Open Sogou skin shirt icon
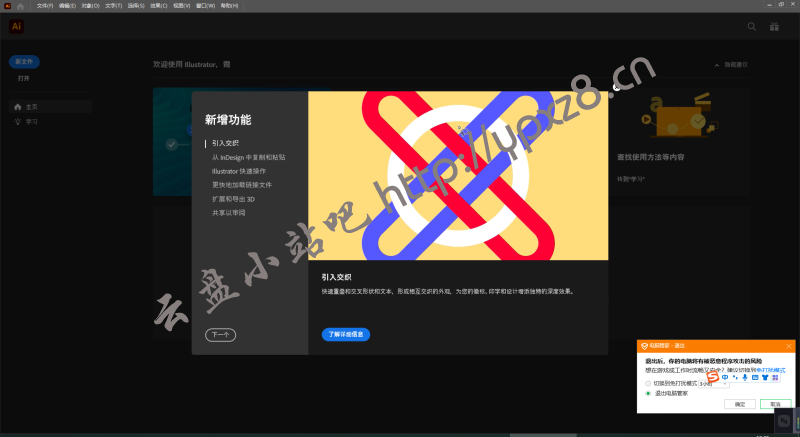 click(x=765, y=377)
